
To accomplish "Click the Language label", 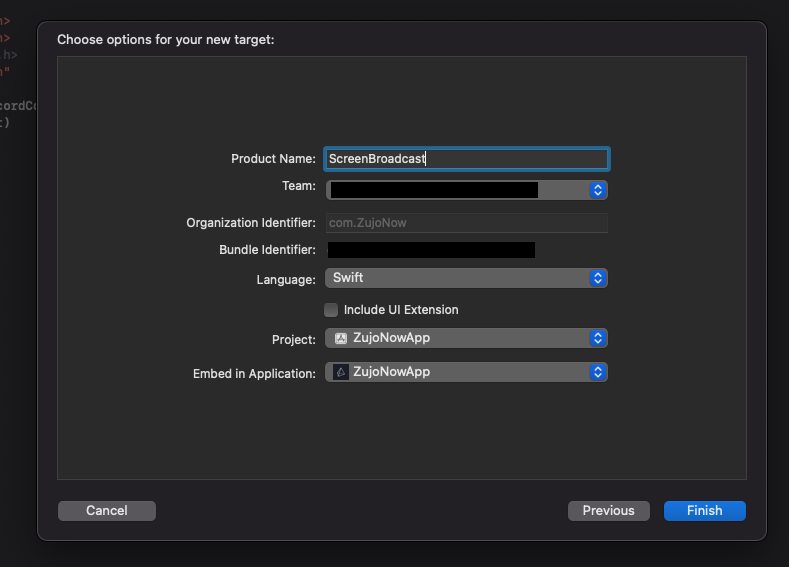I will [x=286, y=280].
